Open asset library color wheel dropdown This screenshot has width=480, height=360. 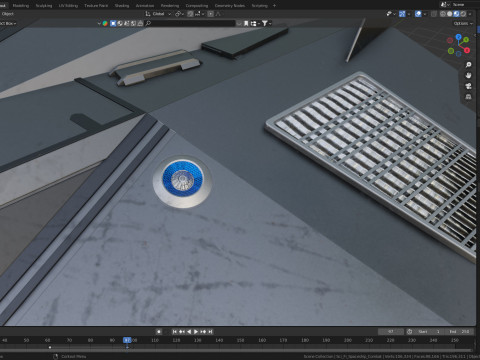103,23
